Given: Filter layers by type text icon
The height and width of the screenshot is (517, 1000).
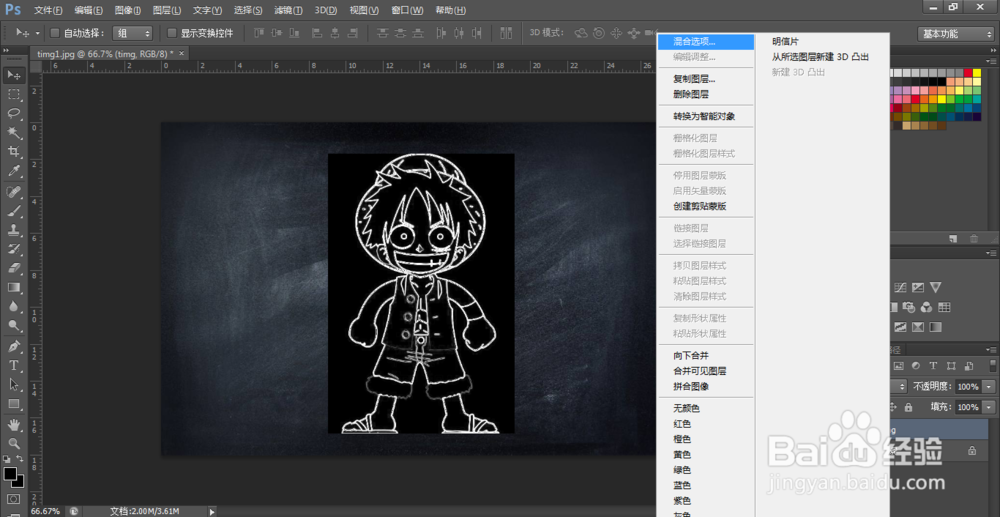Looking at the screenshot, I should point(934,366).
